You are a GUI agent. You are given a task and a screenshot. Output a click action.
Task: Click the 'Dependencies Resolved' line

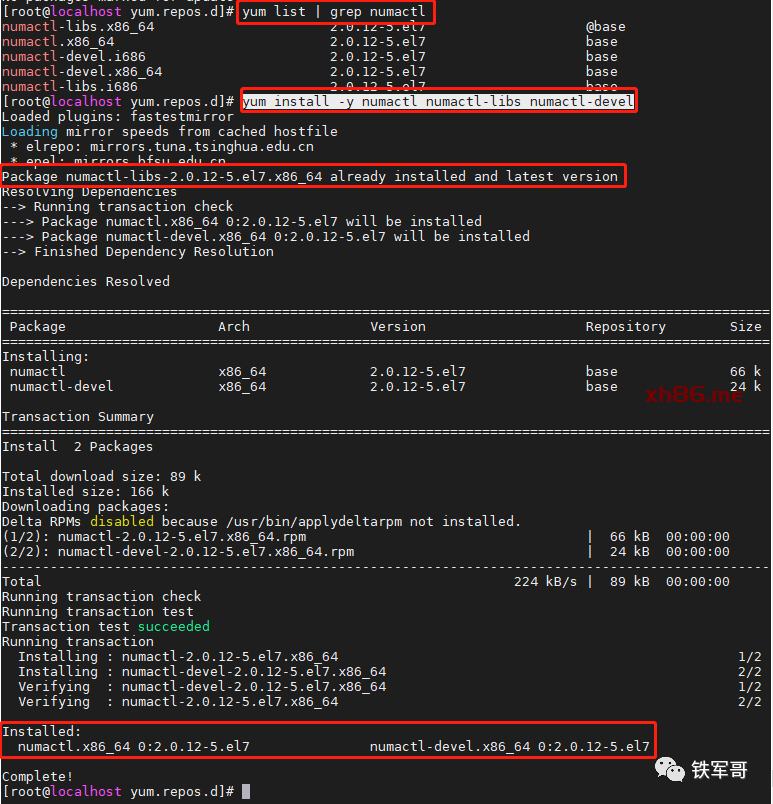[x=86, y=282]
